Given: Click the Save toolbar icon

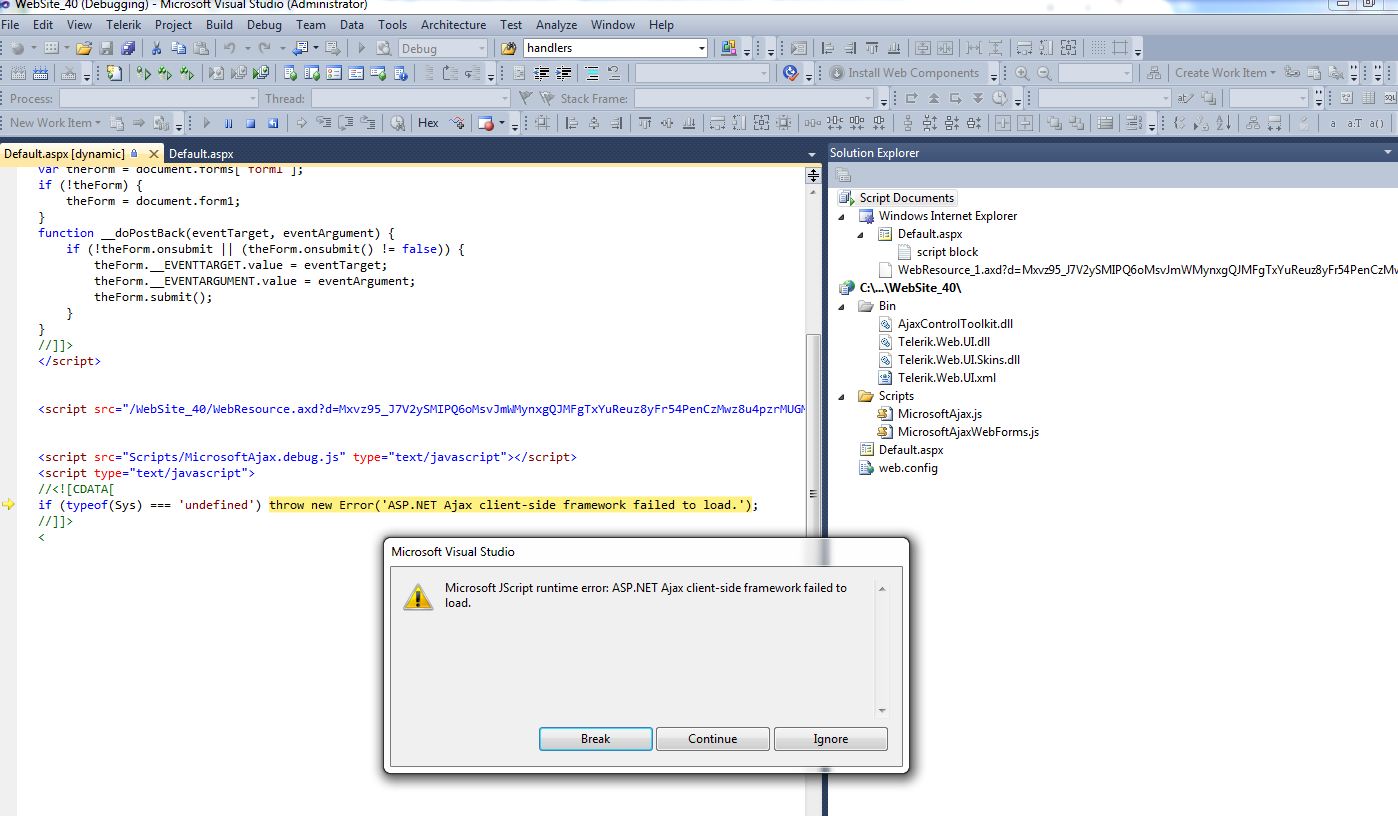Looking at the screenshot, I should point(106,48).
